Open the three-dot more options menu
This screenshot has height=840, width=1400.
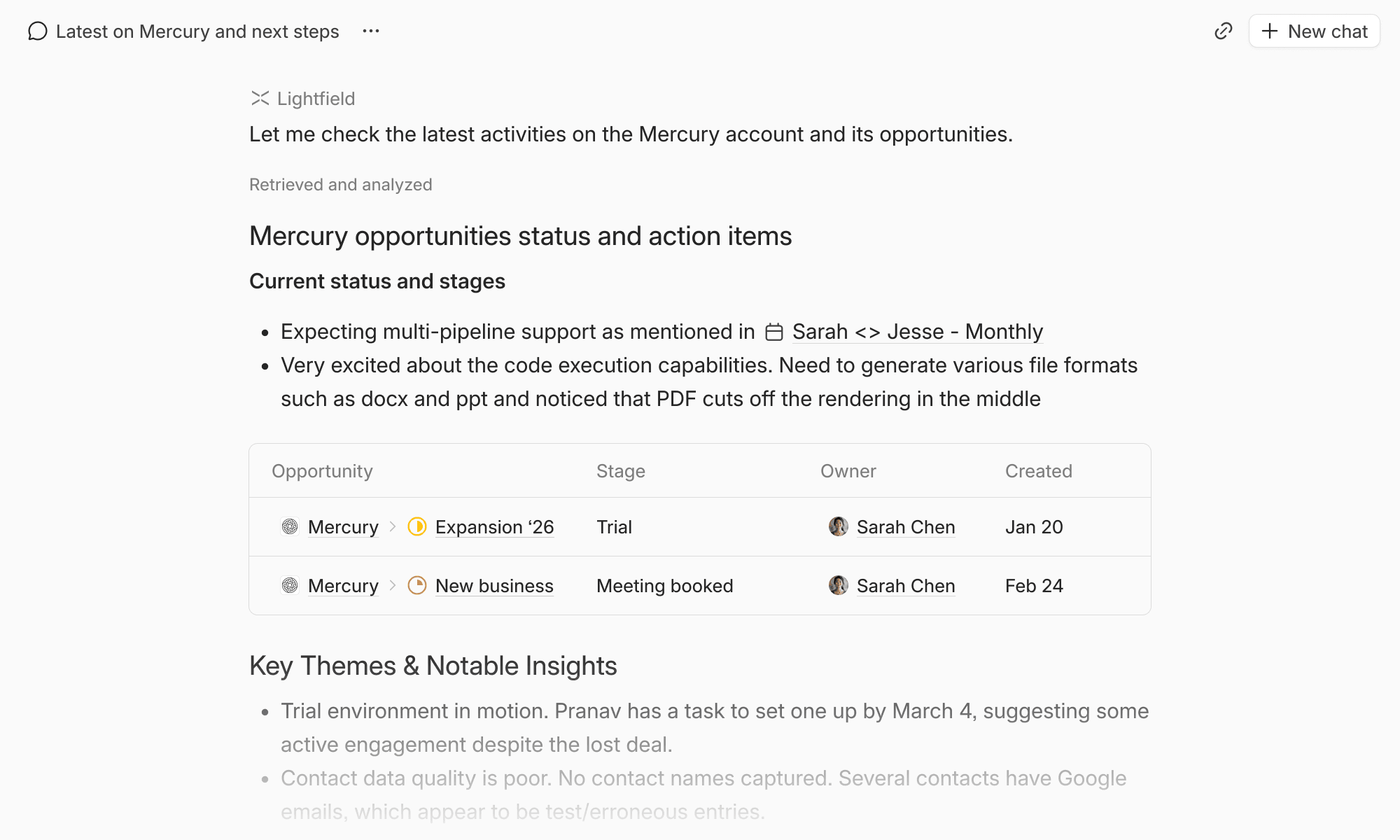tap(371, 31)
